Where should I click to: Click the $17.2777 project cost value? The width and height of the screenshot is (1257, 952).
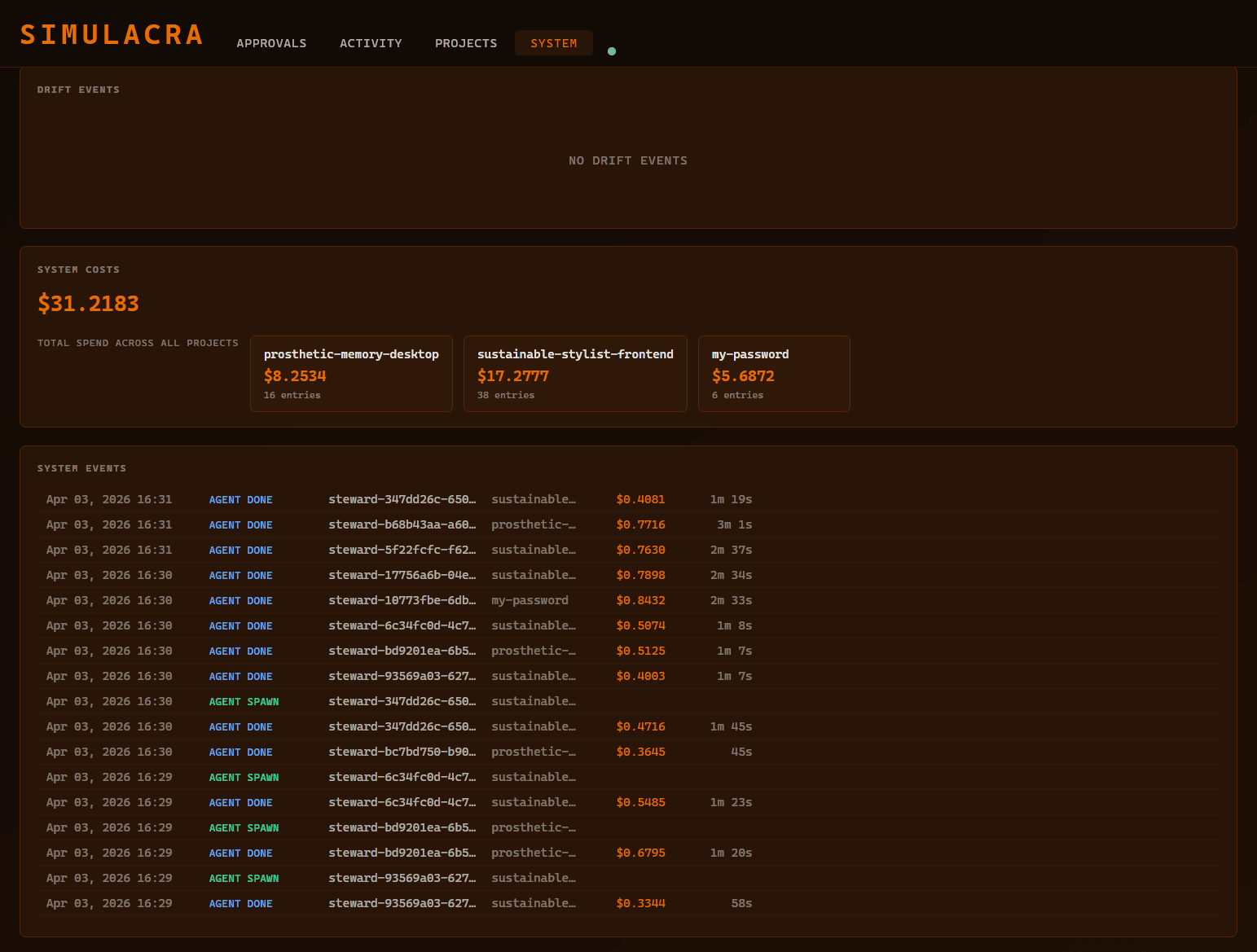tap(513, 376)
